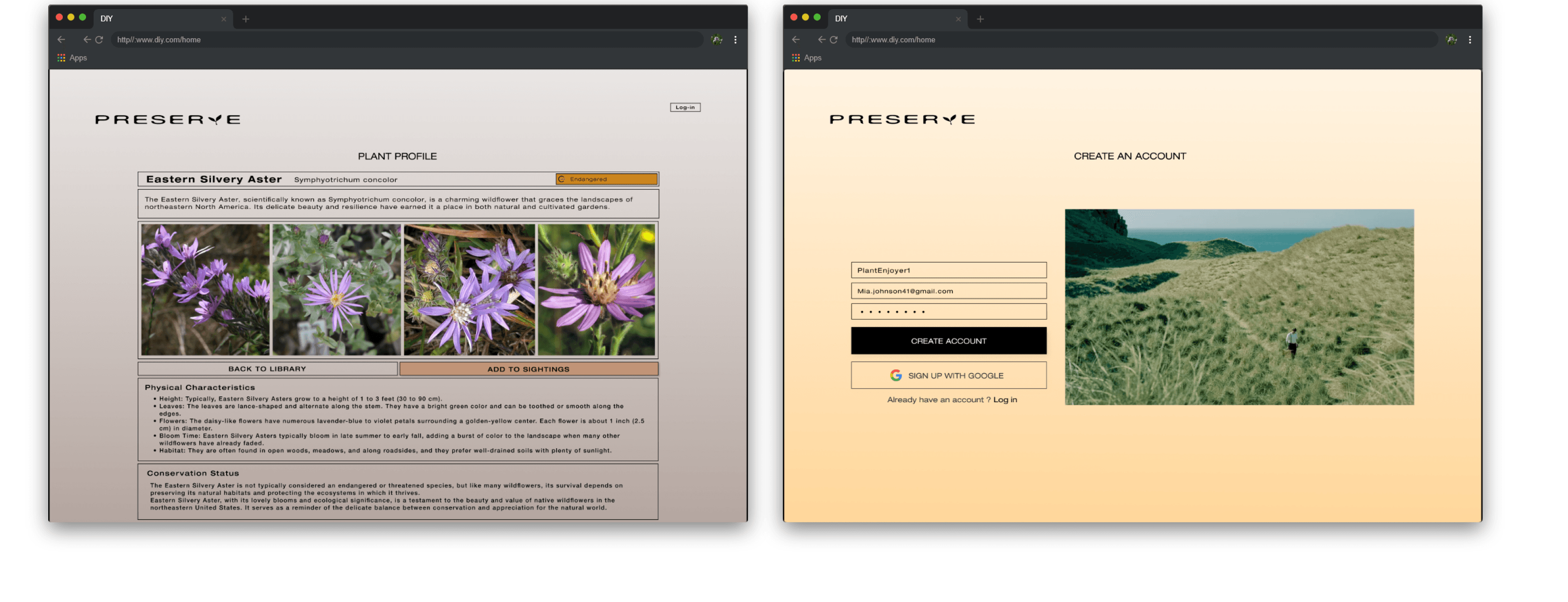Viewport: 1568px width, 602px height.
Task: Click extension icon in left browser toolbar
Action: (717, 40)
